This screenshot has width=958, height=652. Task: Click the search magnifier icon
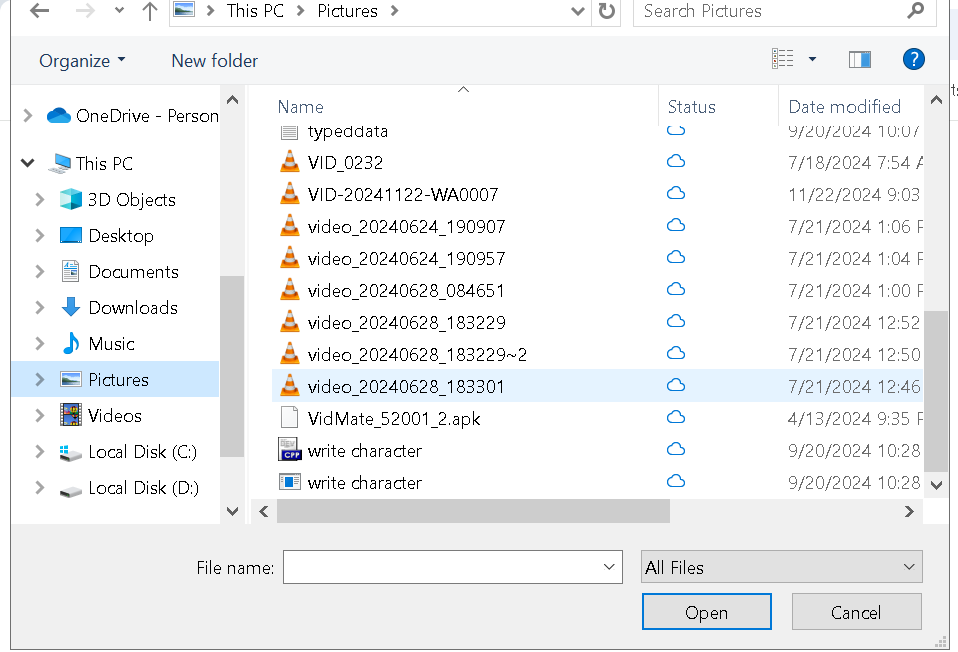915,12
